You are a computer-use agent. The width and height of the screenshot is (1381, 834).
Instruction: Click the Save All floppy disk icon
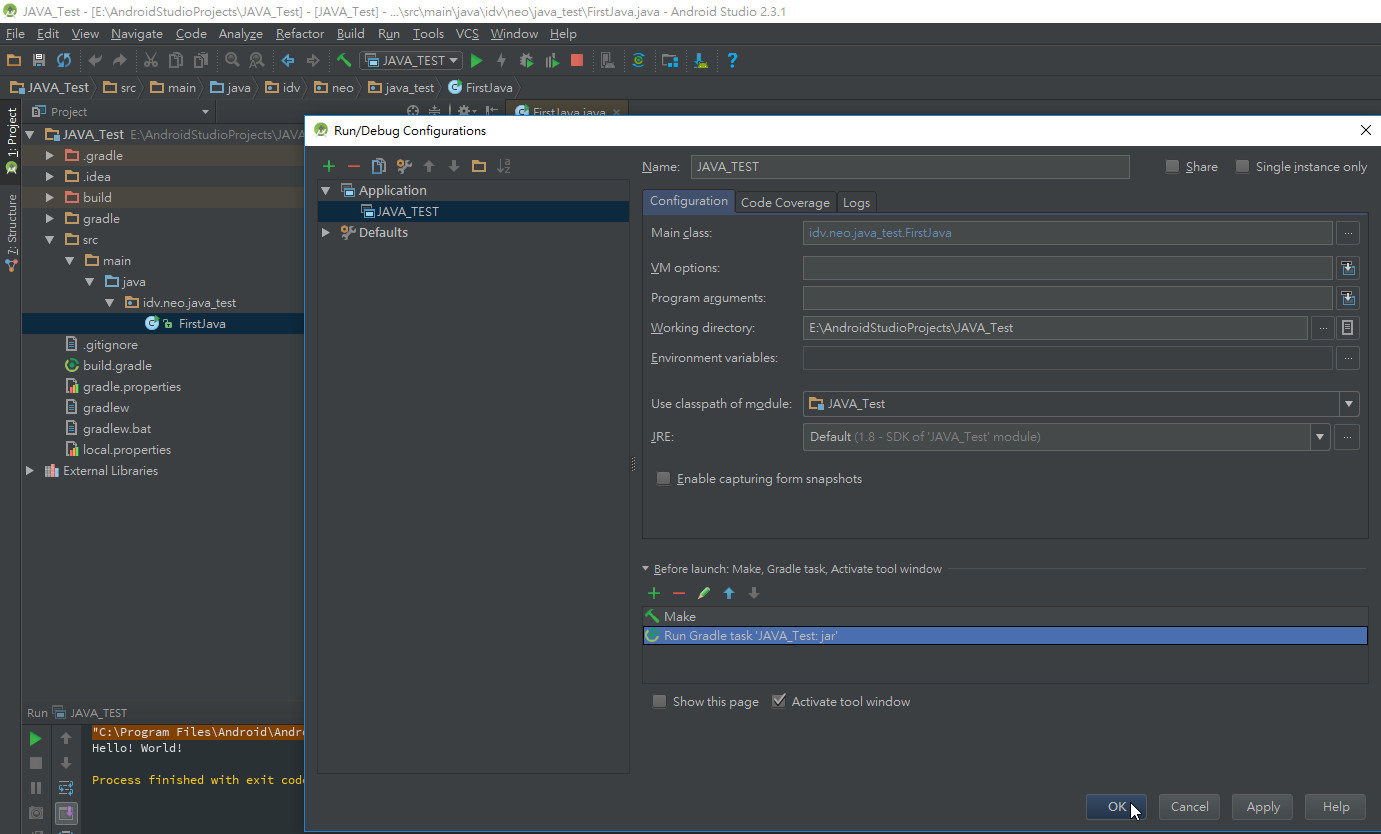click(39, 60)
